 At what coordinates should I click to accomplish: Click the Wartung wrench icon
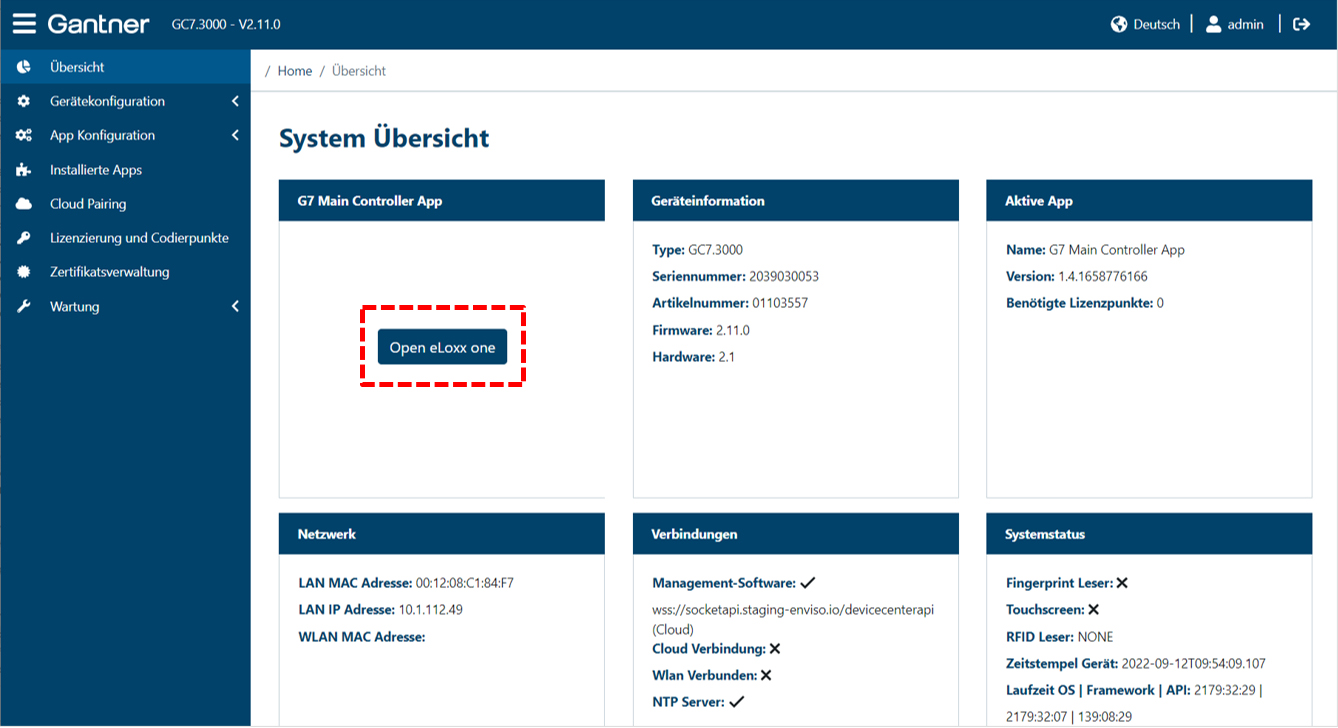pos(24,306)
